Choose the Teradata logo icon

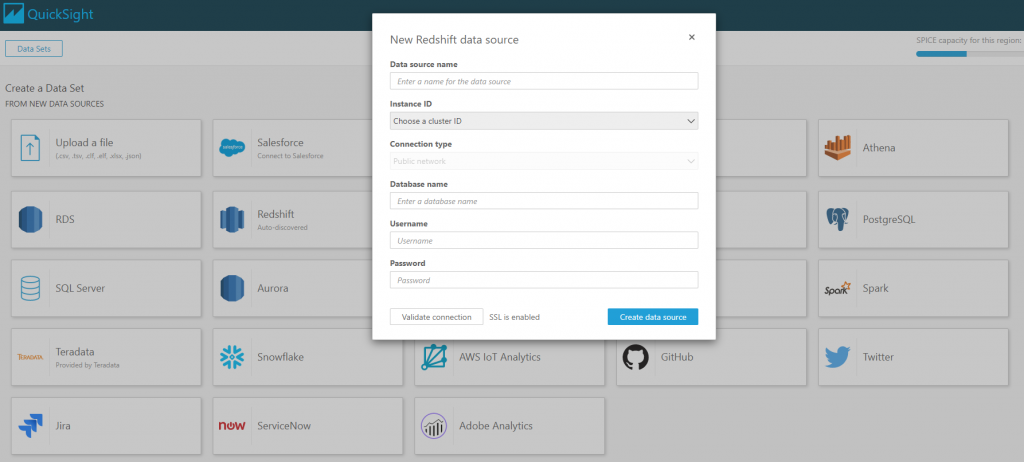(31, 357)
